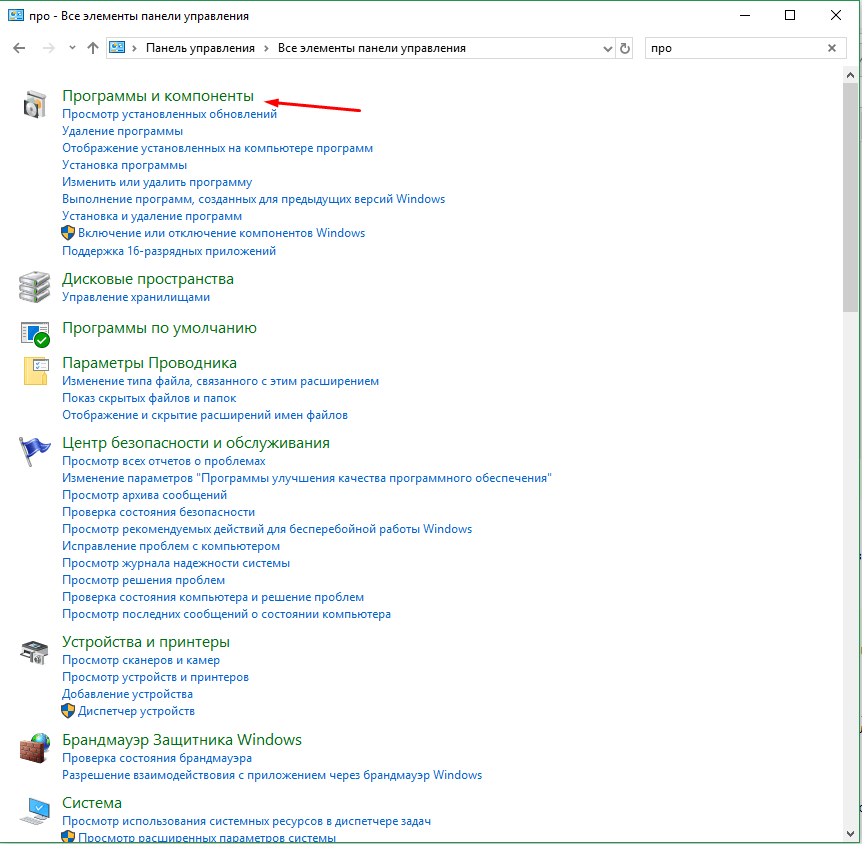The image size is (862, 844).
Task: Click 'Установка программы' link
Action: (x=124, y=166)
